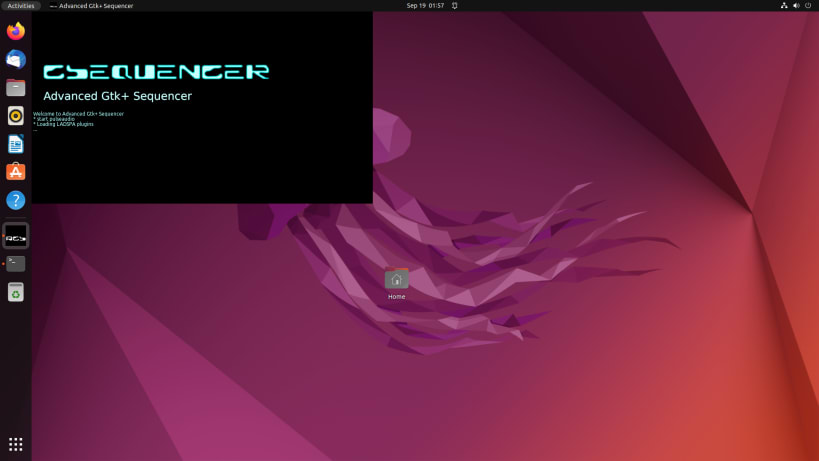Click the Activities button

tap(21, 6)
